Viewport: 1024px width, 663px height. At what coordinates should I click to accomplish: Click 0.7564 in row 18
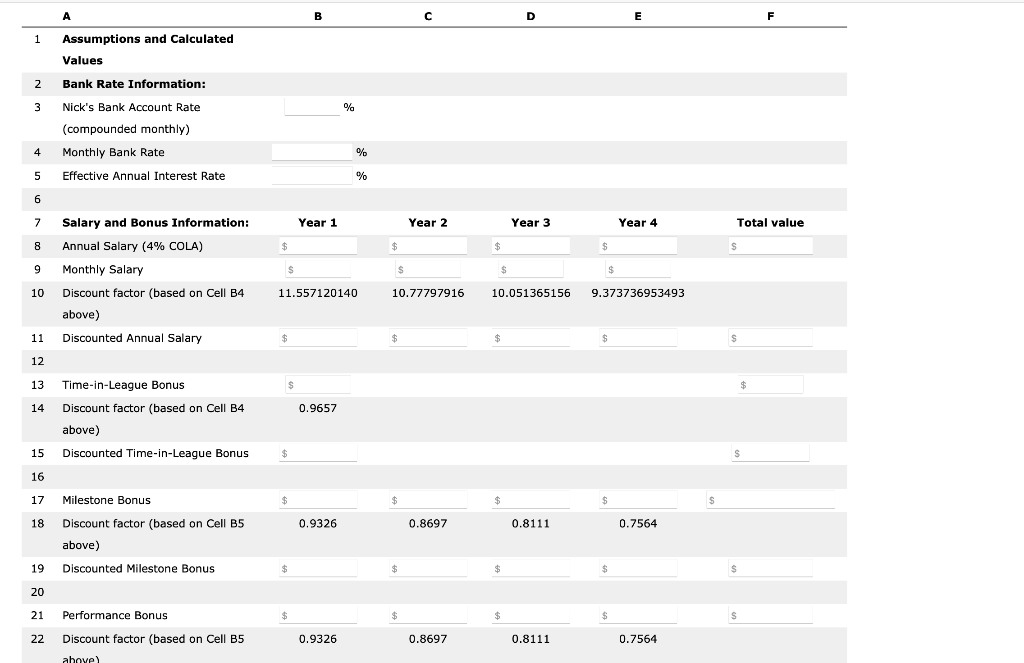[638, 523]
